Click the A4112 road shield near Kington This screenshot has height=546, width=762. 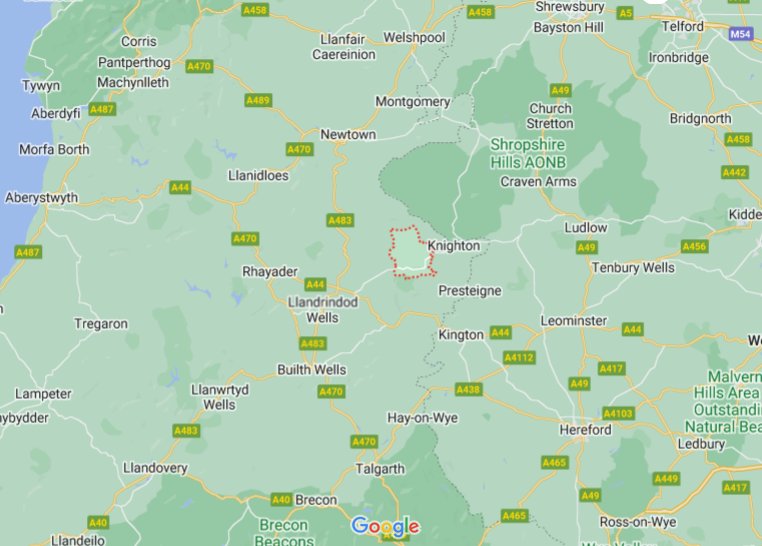[x=519, y=358]
